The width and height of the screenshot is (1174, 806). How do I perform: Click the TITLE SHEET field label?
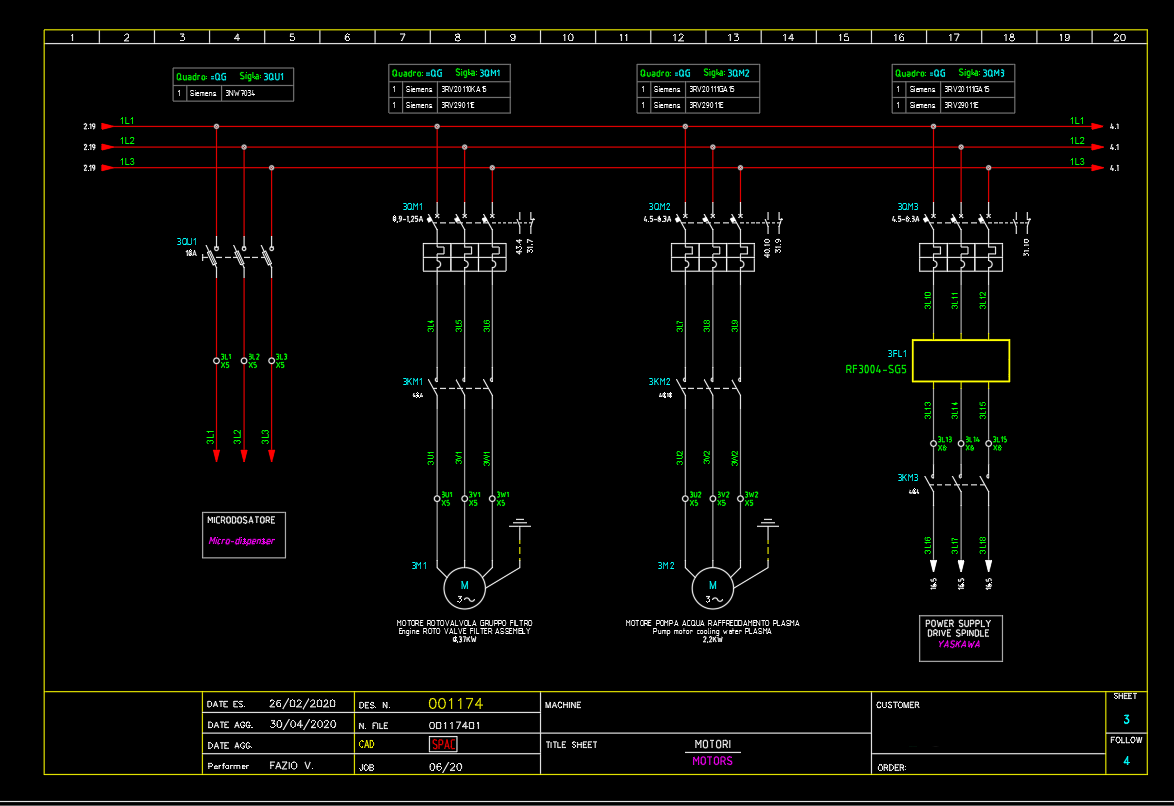click(x=571, y=745)
